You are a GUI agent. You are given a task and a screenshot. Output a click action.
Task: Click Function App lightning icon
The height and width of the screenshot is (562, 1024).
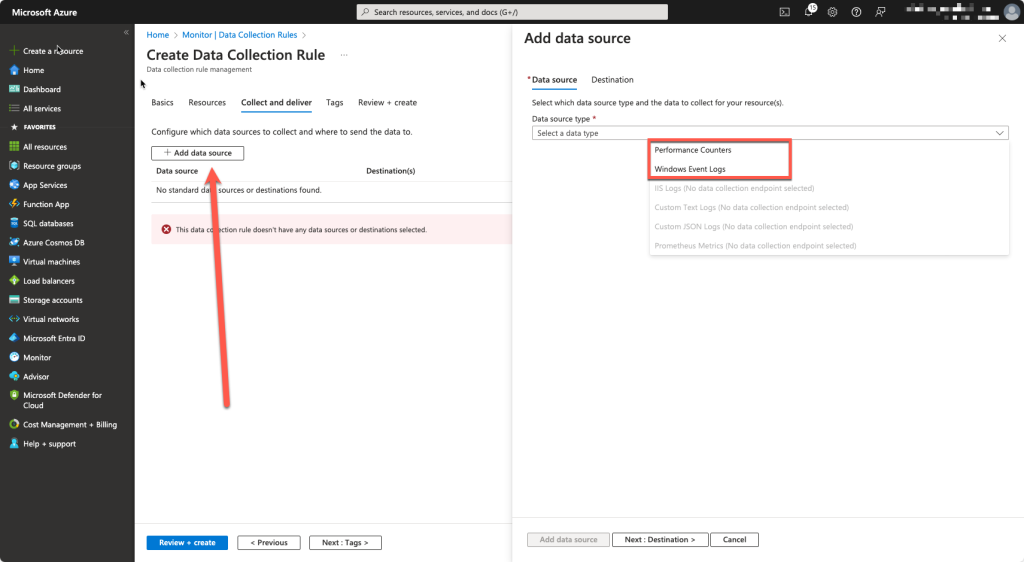coord(14,204)
